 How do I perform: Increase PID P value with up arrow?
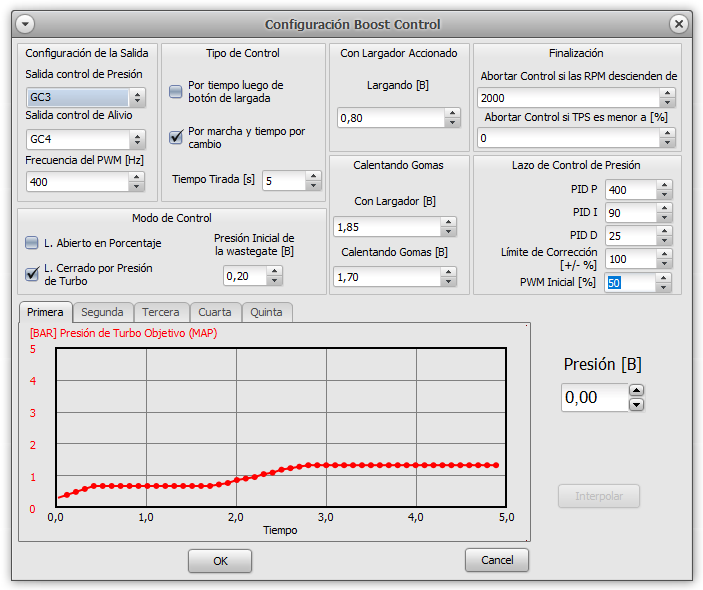coord(664,185)
